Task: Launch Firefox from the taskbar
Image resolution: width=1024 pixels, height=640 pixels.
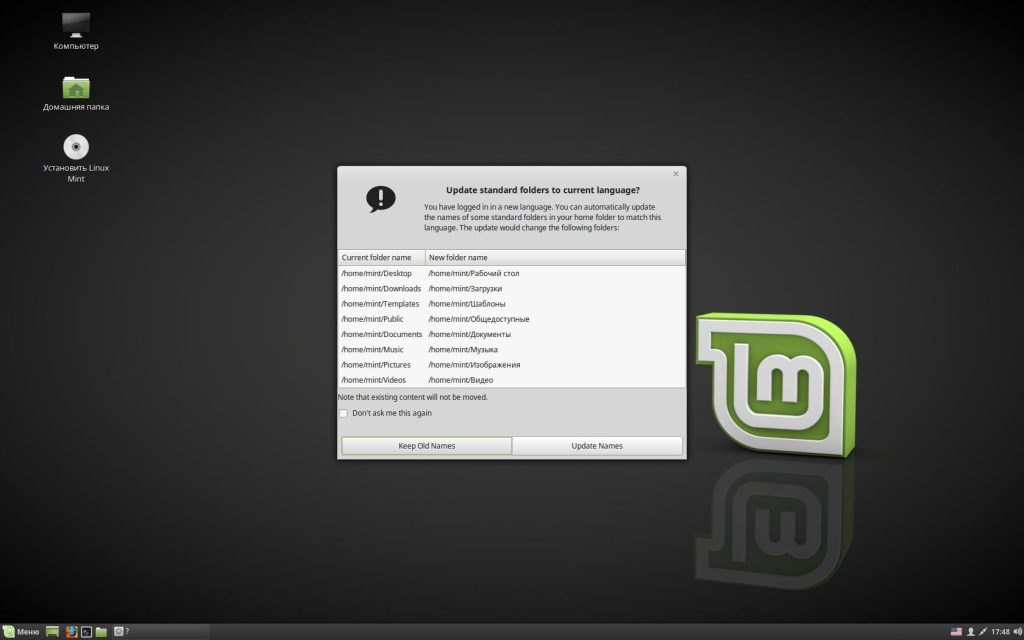Action: tap(71, 631)
